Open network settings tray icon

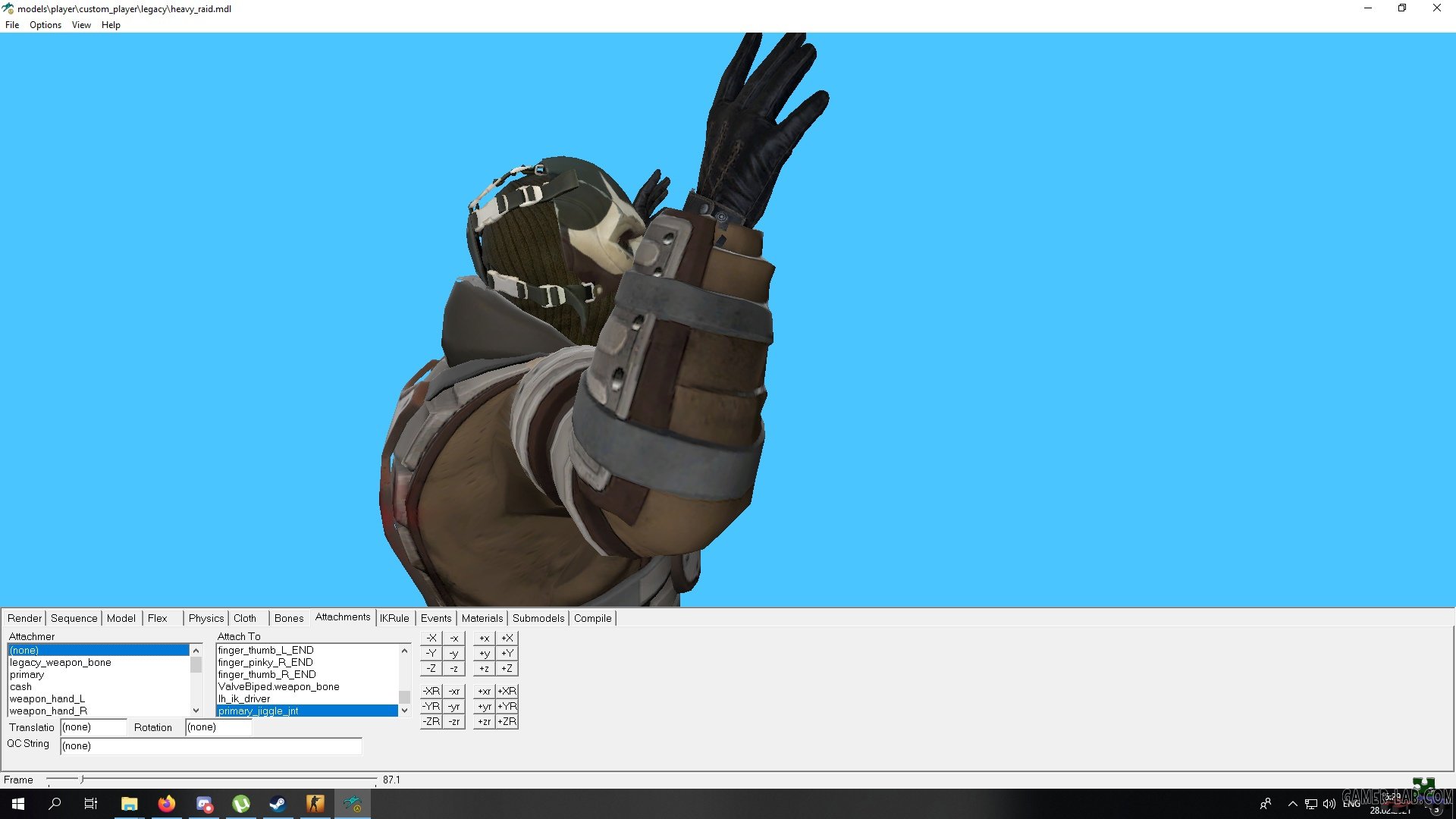click(1311, 804)
